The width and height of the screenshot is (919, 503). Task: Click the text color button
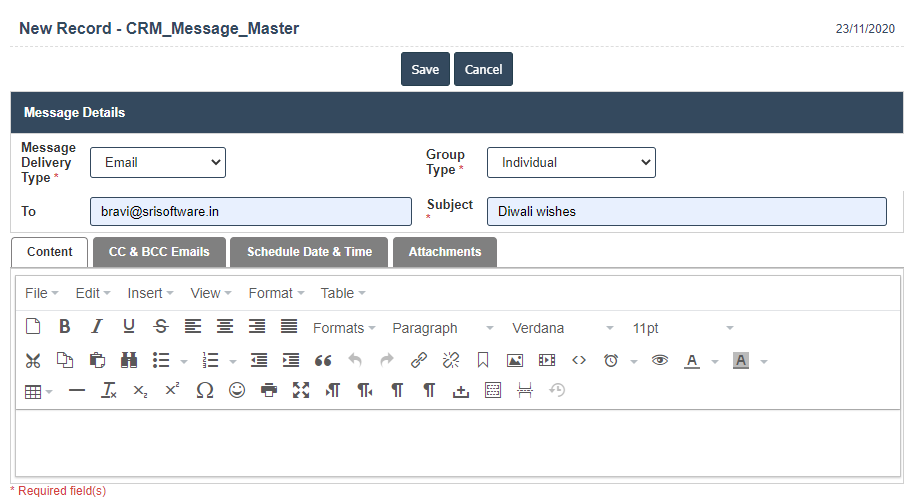pos(691,361)
